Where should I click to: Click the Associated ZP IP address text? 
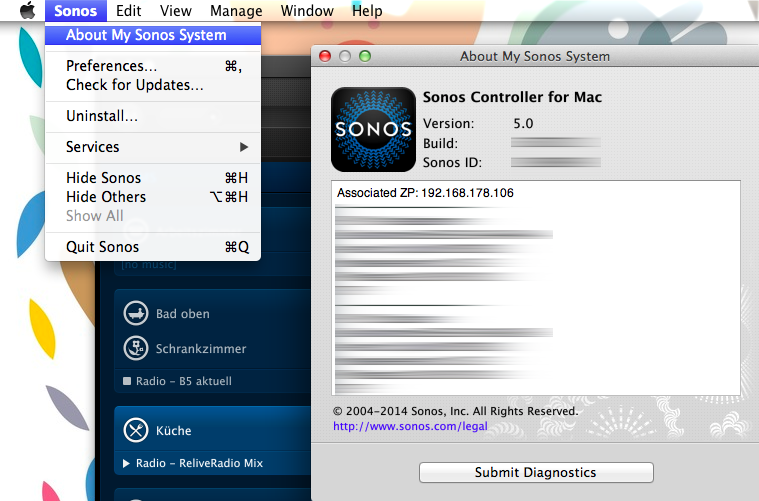click(467, 193)
